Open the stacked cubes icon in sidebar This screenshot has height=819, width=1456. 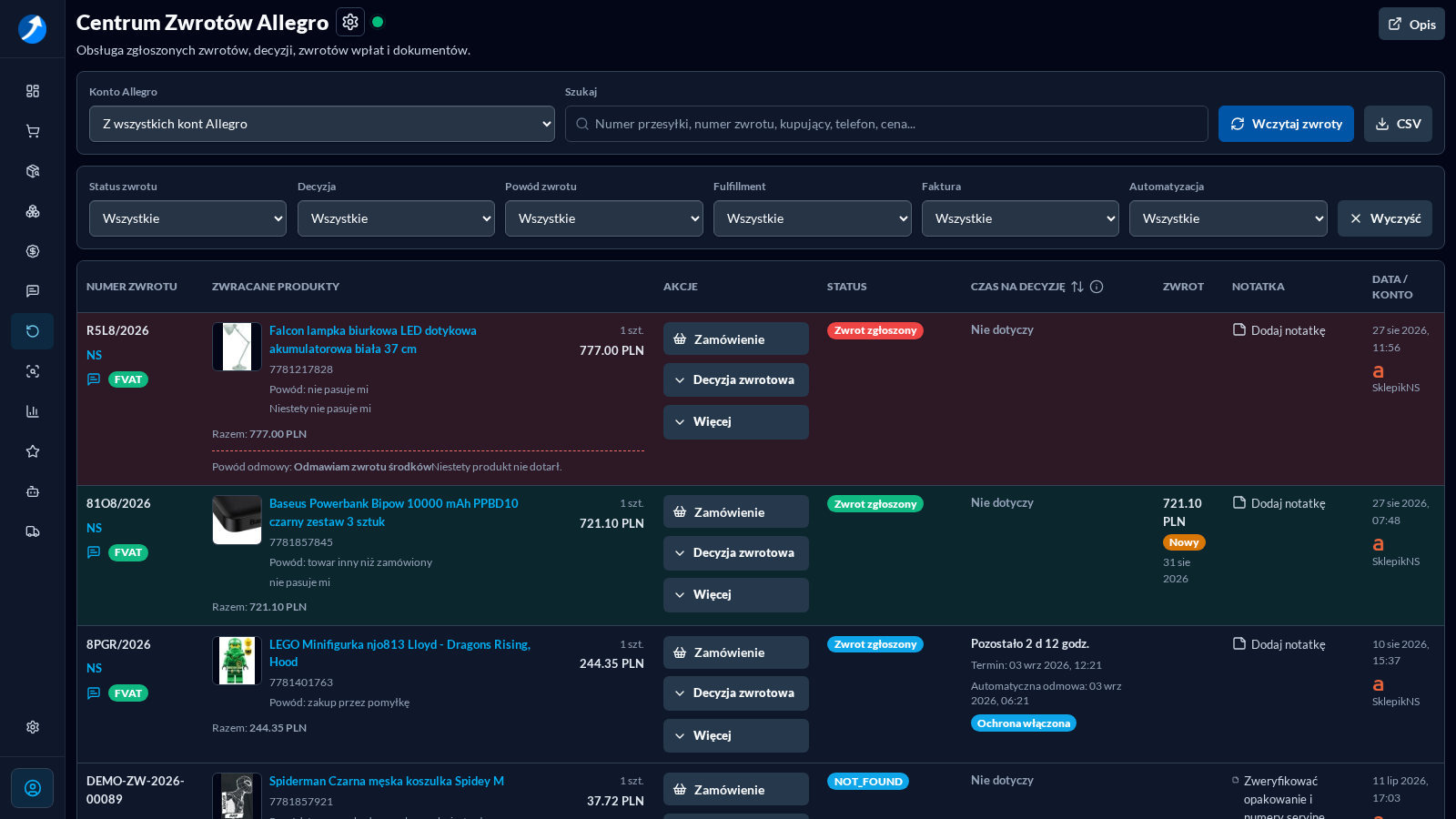tap(33, 211)
